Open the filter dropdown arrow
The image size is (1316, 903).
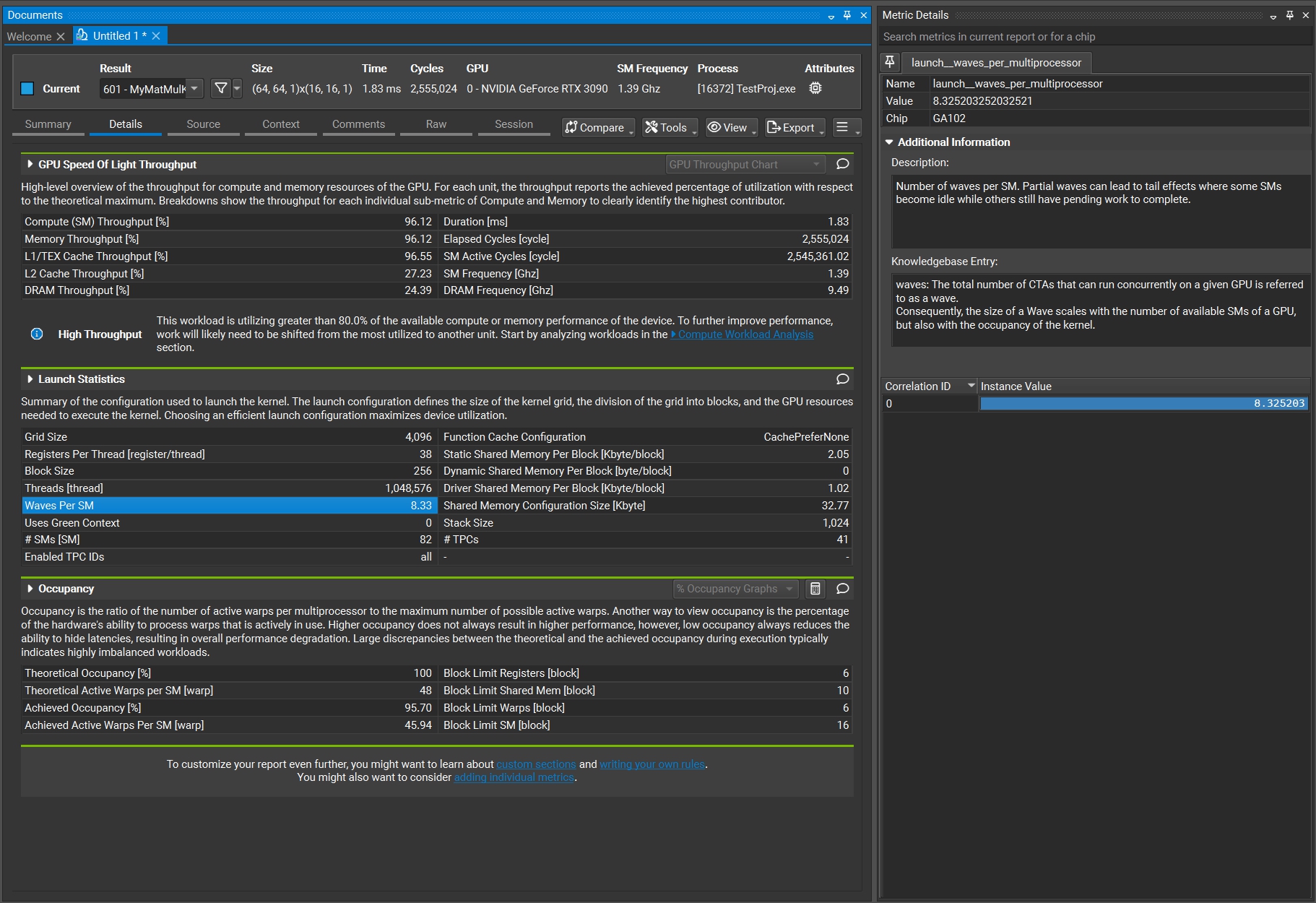(x=237, y=88)
